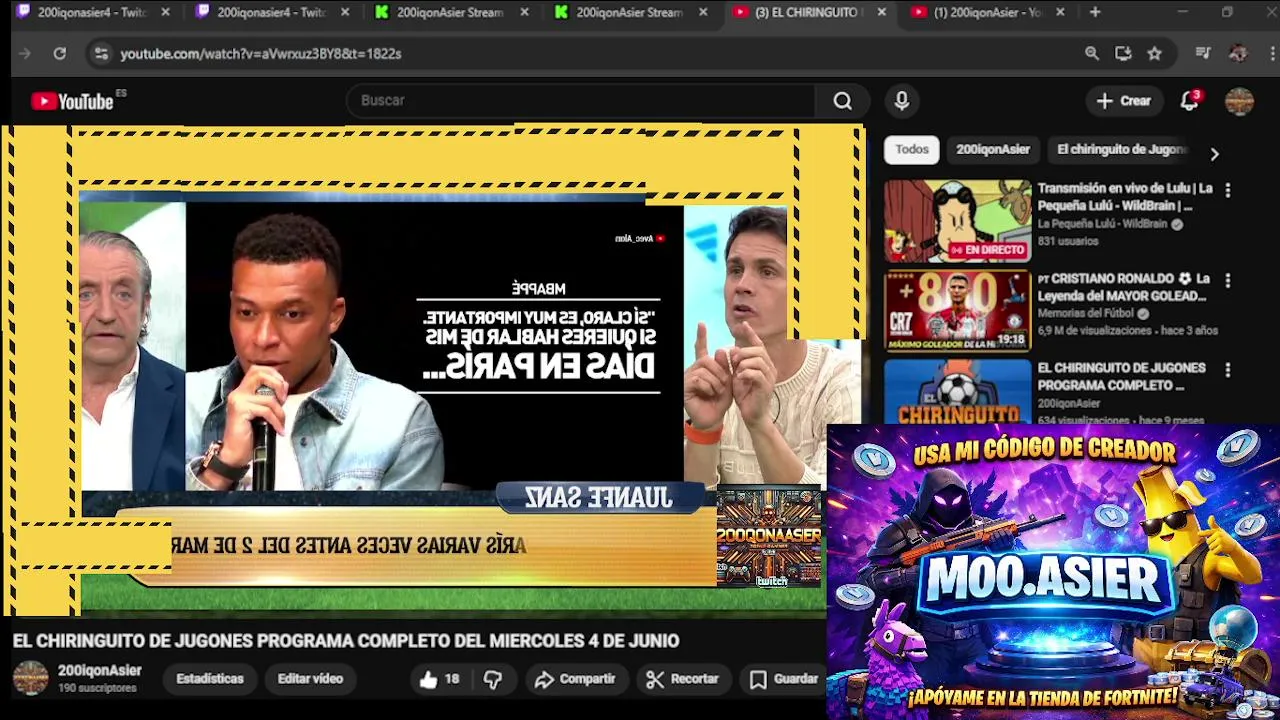This screenshot has width=1280, height=720.
Task: Open La Pequeña Lulú live thumbnail
Action: [x=957, y=221]
